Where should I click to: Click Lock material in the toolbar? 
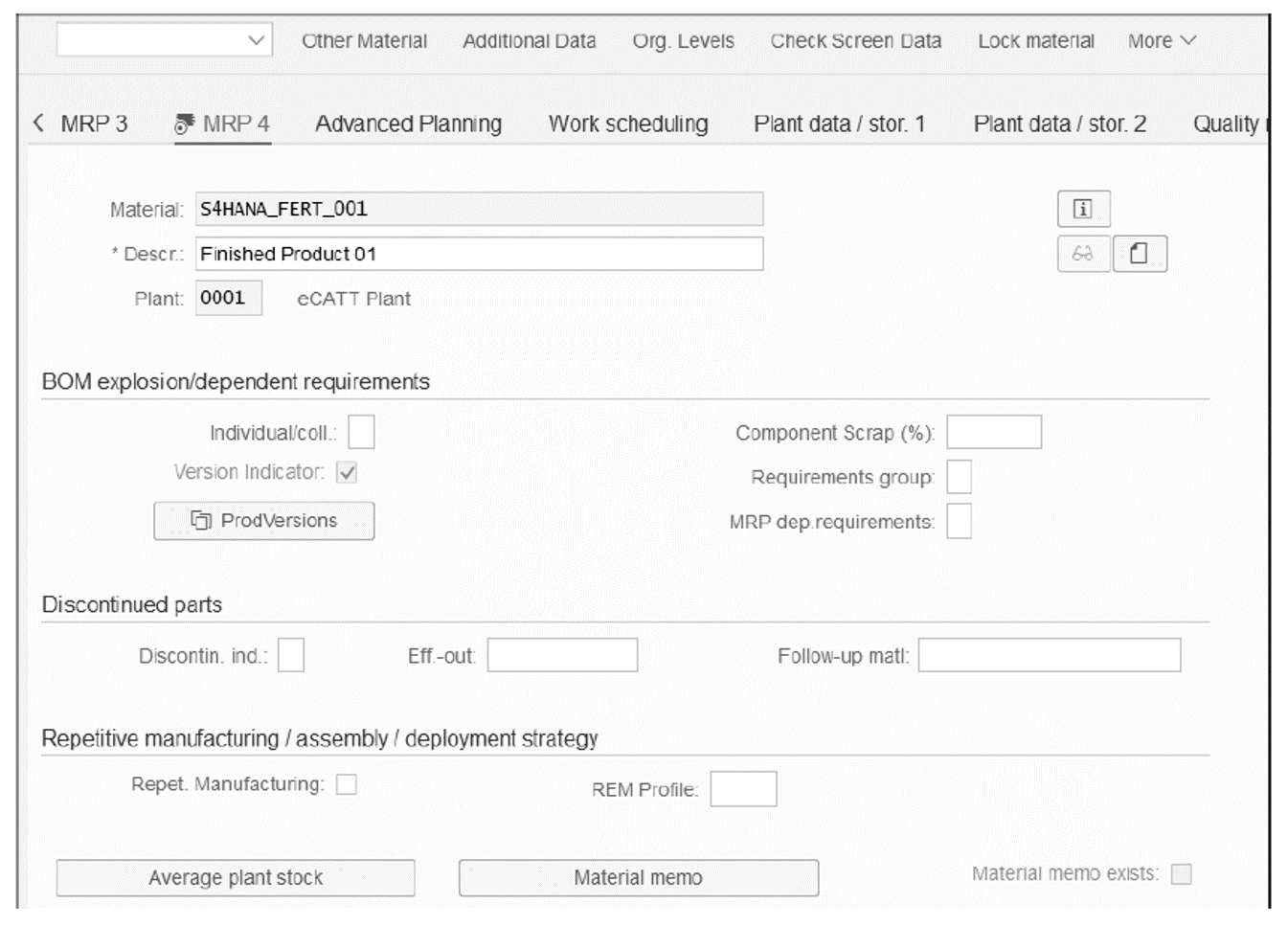coord(1035,40)
